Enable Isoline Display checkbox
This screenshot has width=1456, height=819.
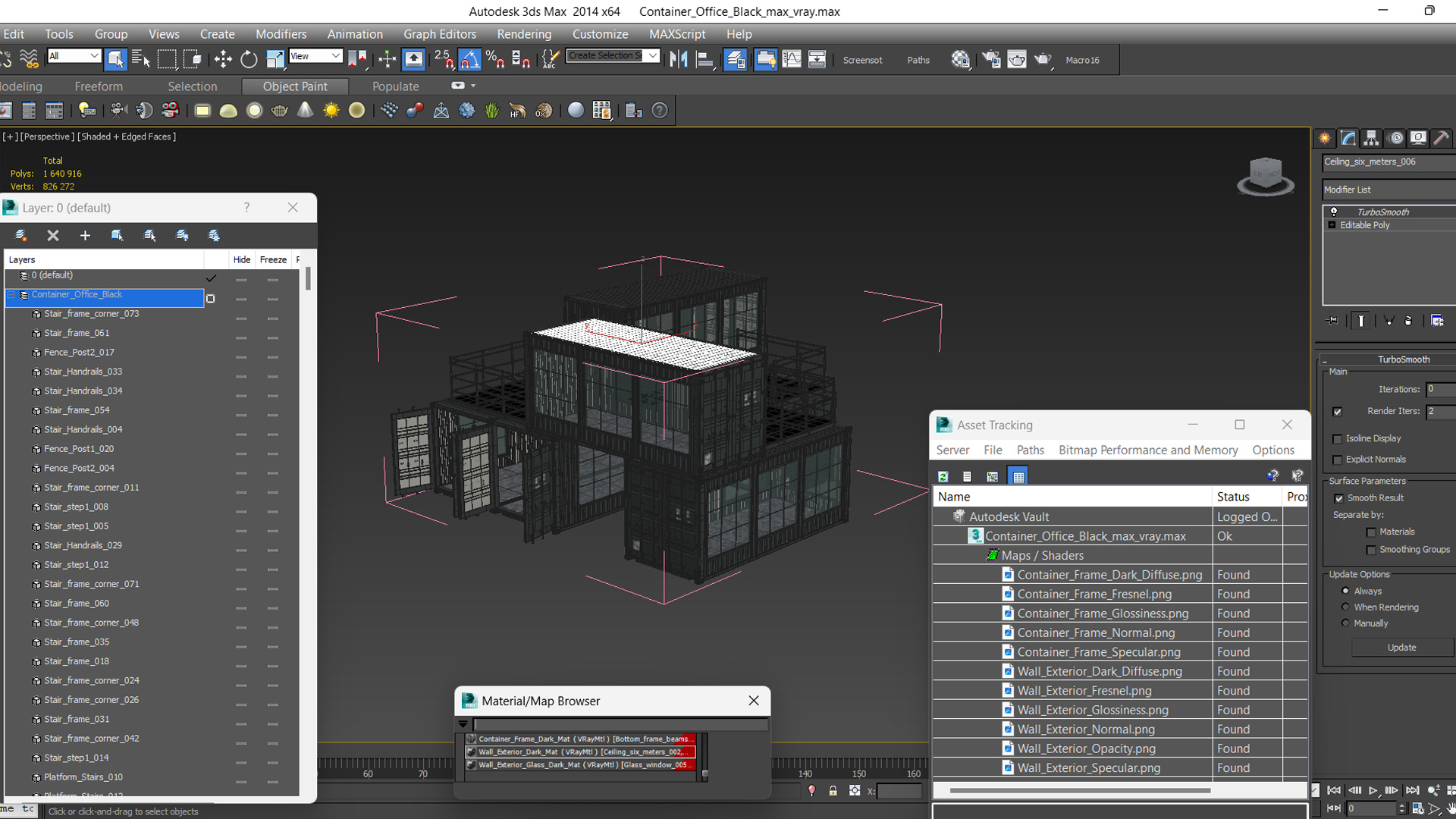(x=1338, y=439)
